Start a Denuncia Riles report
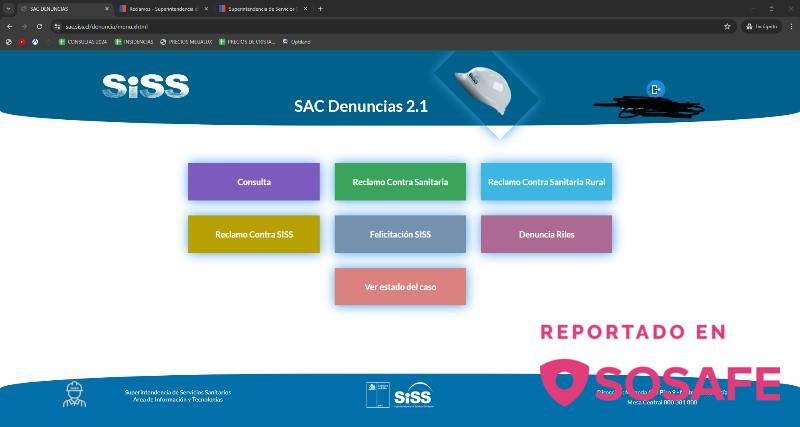This screenshot has height=427, width=800. [546, 234]
